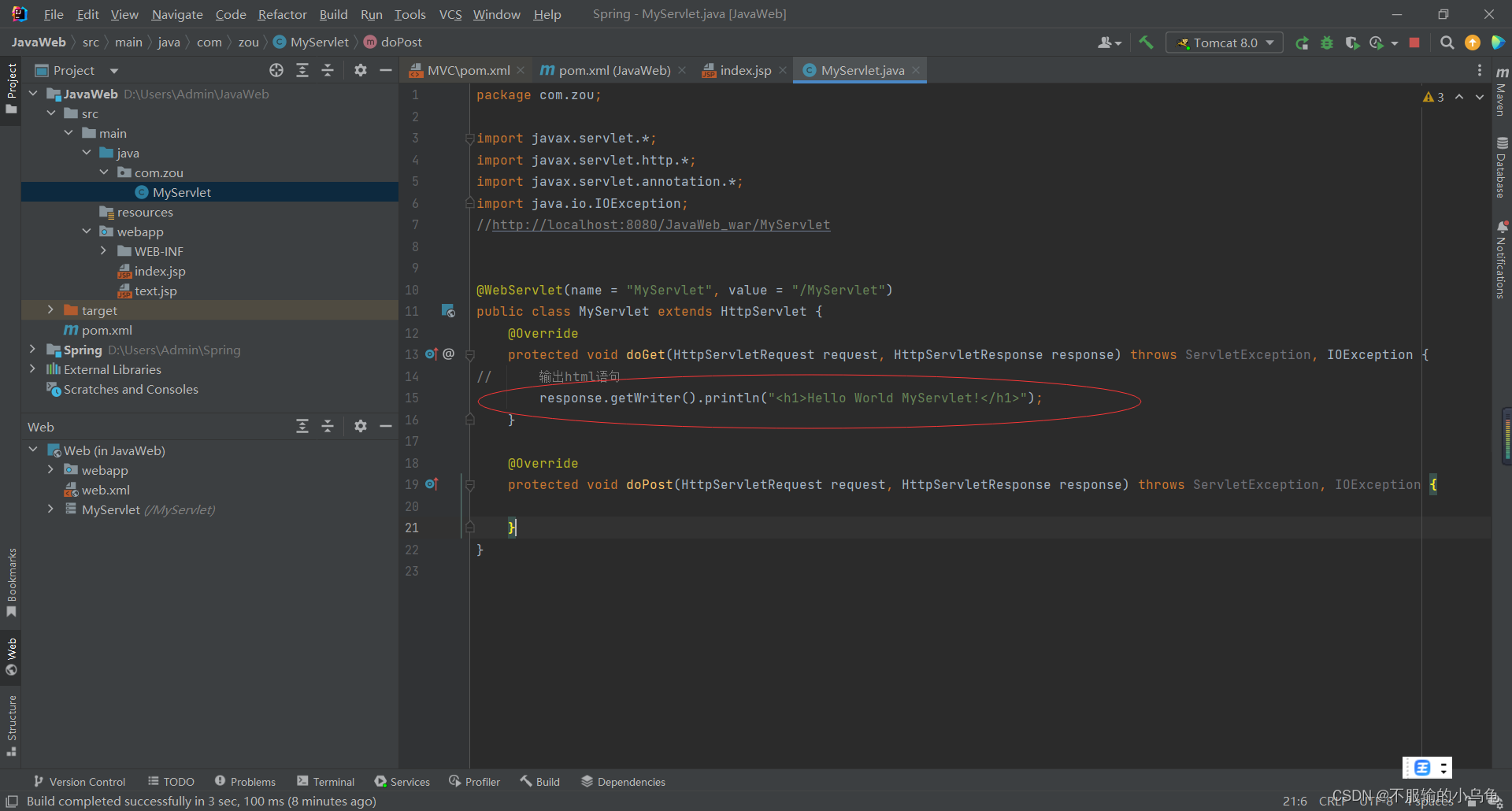The height and width of the screenshot is (811, 1512).
Task: Open the Services tool window
Action: 402,781
